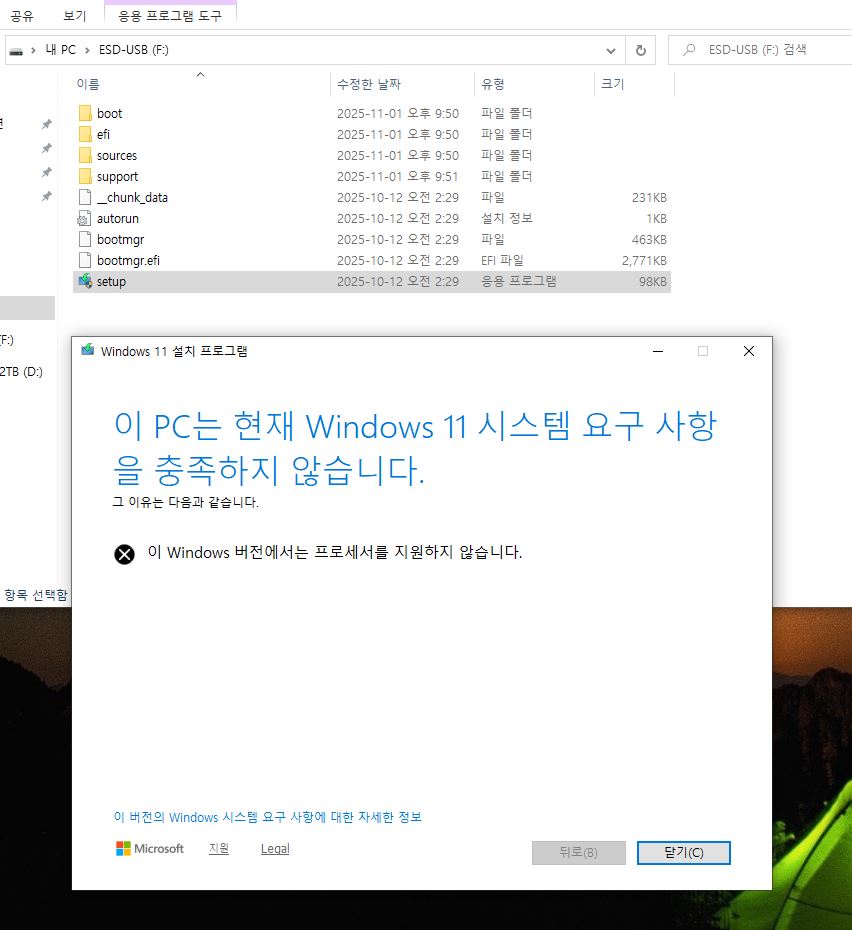Select the autorun setup info file icon
The width and height of the screenshot is (852, 930).
pyautogui.click(x=85, y=218)
